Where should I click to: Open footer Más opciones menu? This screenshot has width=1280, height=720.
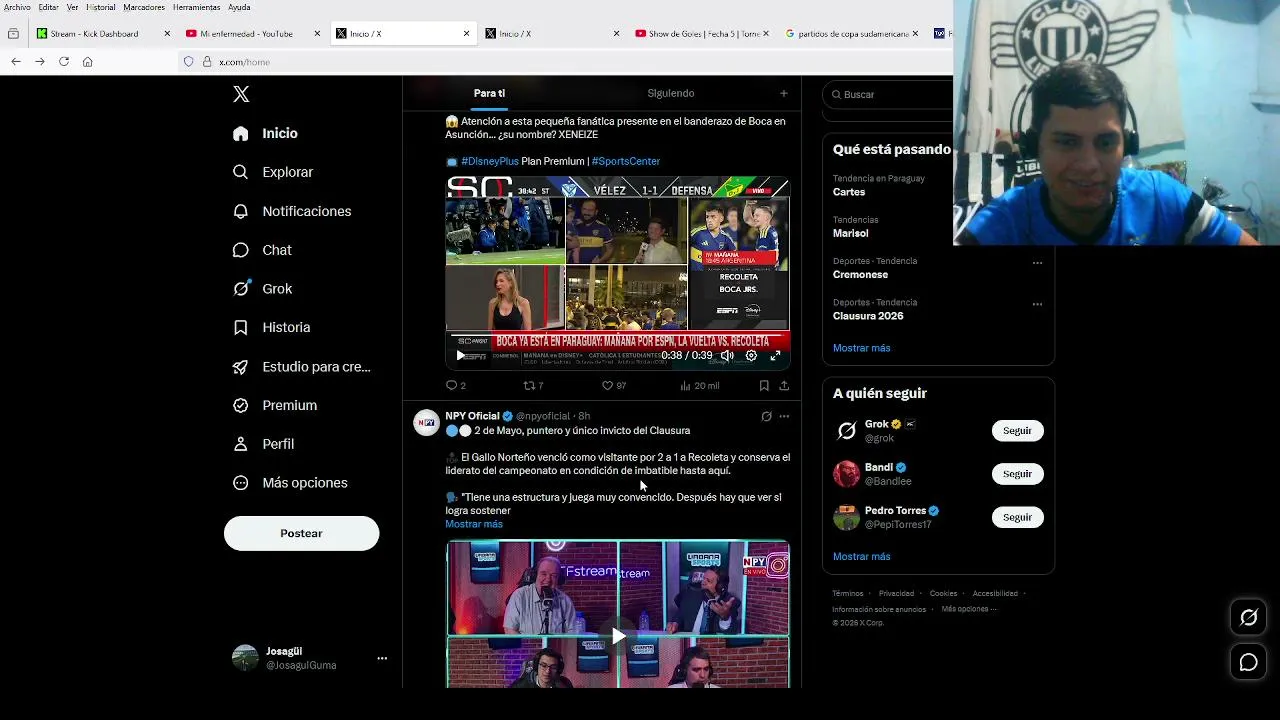(x=967, y=609)
